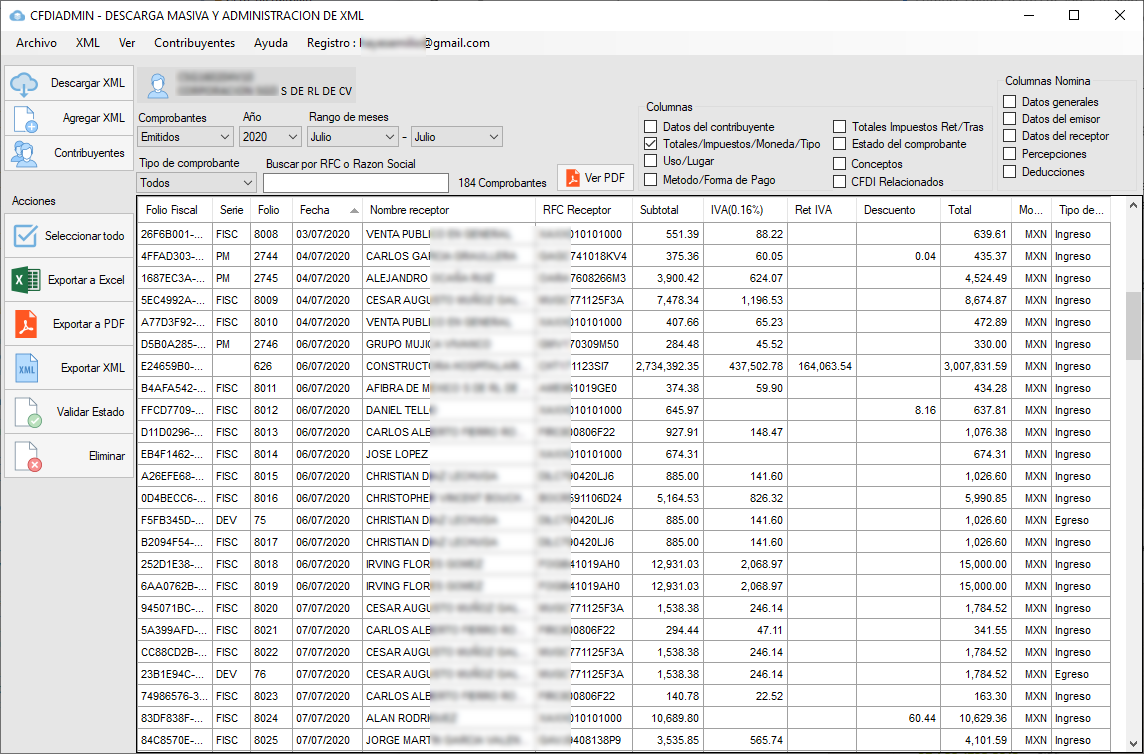Enable Datos del contribuyente checkbox
This screenshot has height=754, width=1144.
[651, 127]
